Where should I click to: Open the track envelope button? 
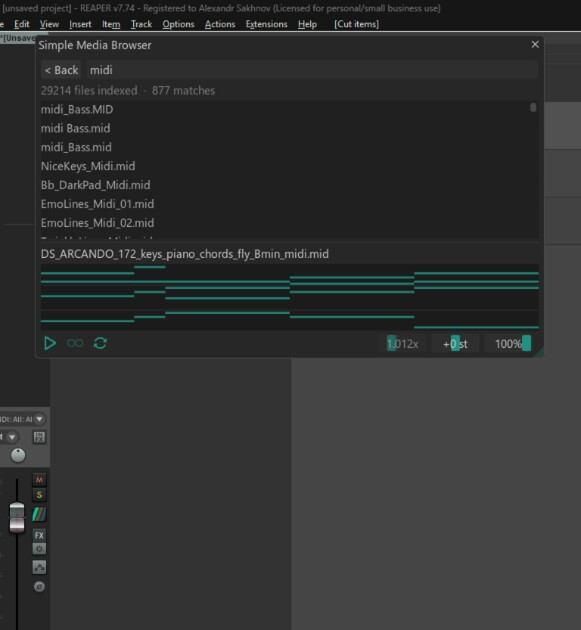[x=39, y=567]
